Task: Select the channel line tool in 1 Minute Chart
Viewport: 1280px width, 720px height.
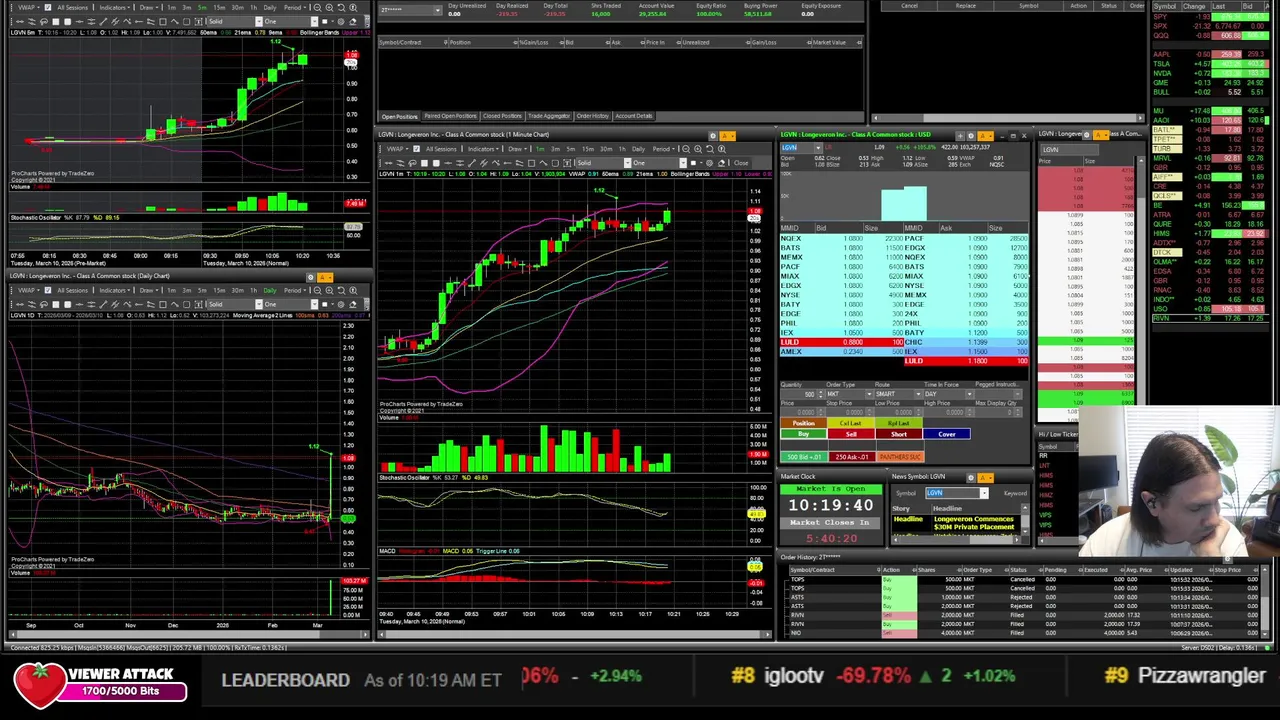Action: pos(484,163)
